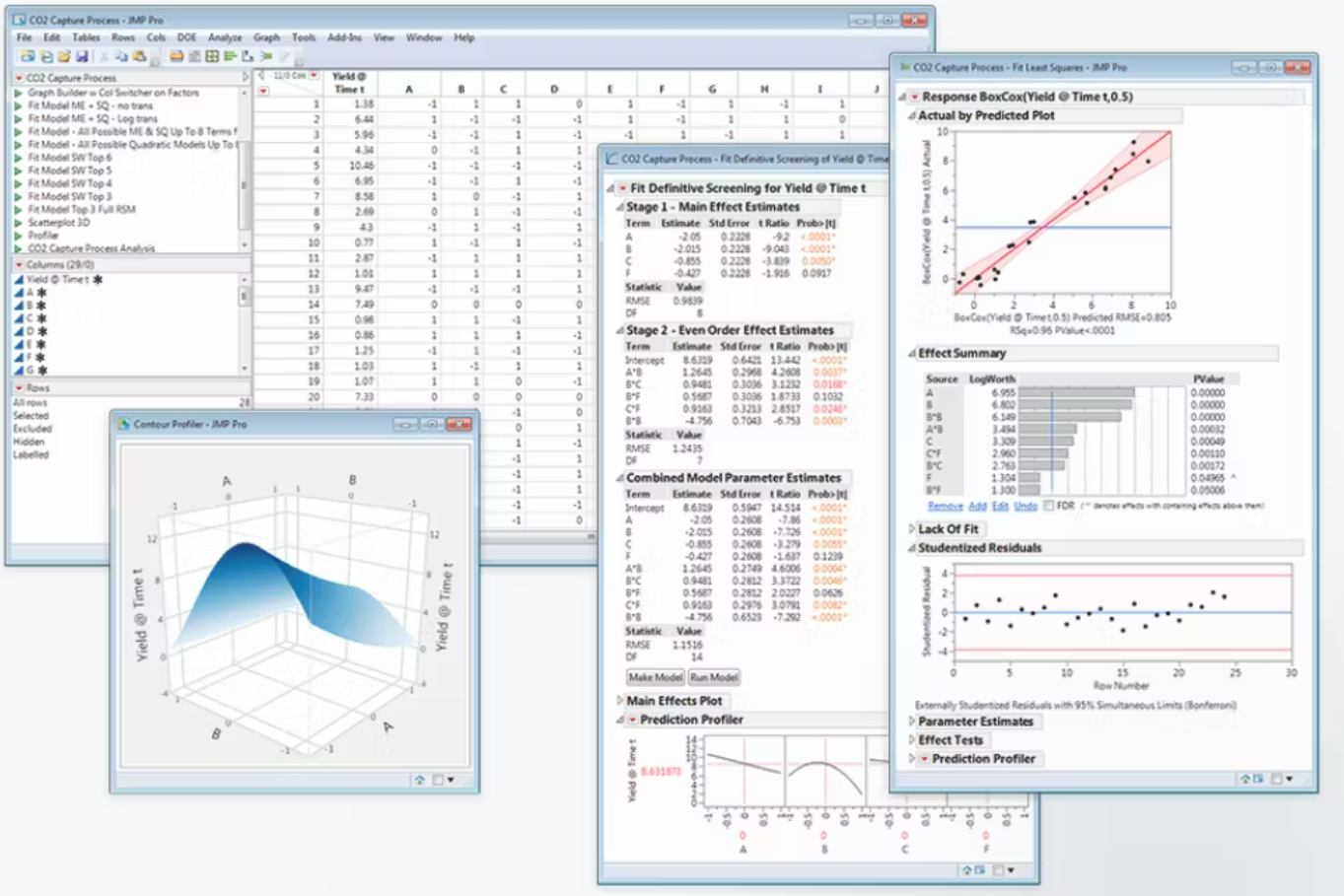The width and height of the screenshot is (1344, 896).
Task: Toggle the checkbox in Contour Profiler footer
Action: pyautogui.click(x=439, y=780)
